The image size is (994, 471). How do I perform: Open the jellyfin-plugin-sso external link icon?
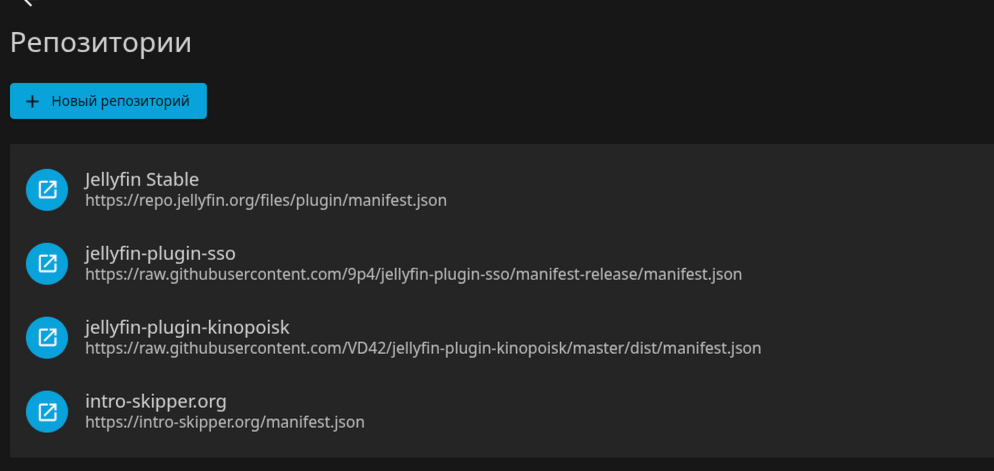coord(47,263)
